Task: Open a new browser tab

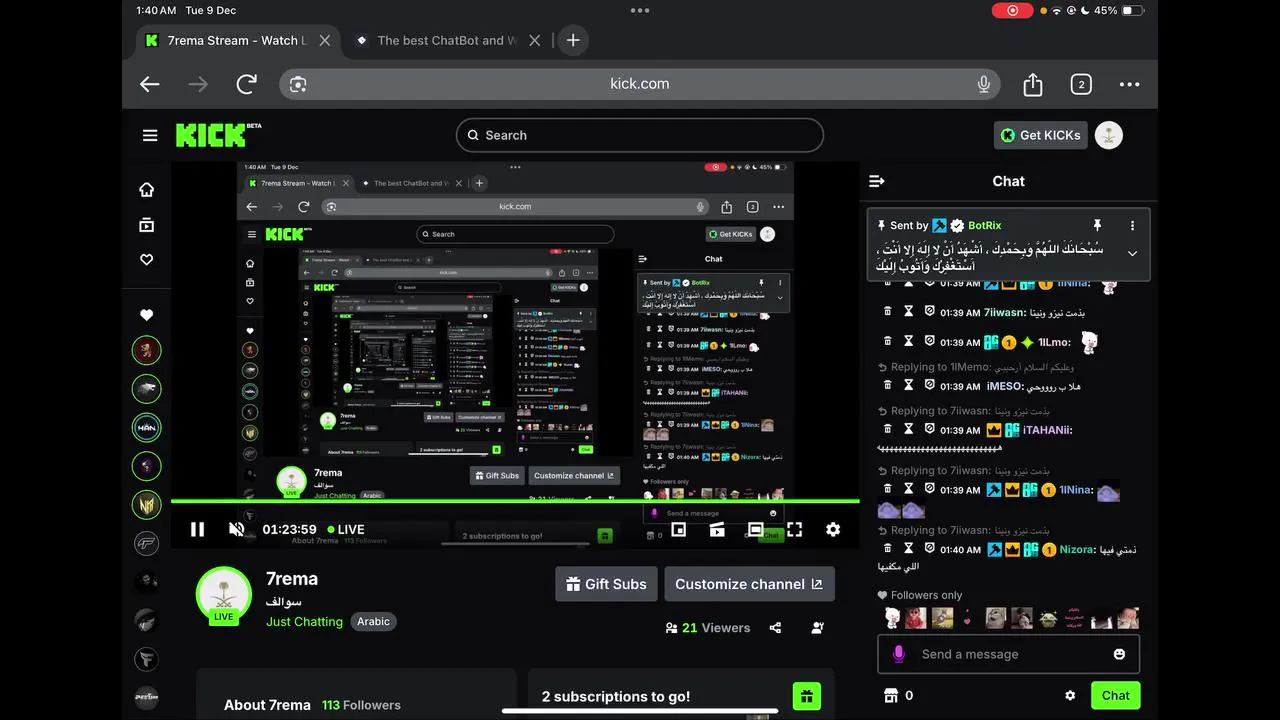Action: 573,40
